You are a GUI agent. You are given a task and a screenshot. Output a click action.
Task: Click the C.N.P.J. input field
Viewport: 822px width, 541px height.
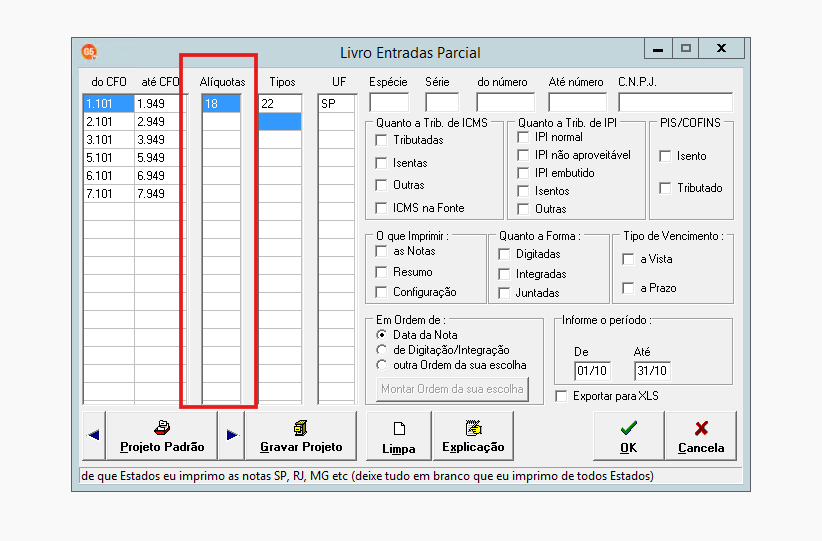click(x=676, y=102)
